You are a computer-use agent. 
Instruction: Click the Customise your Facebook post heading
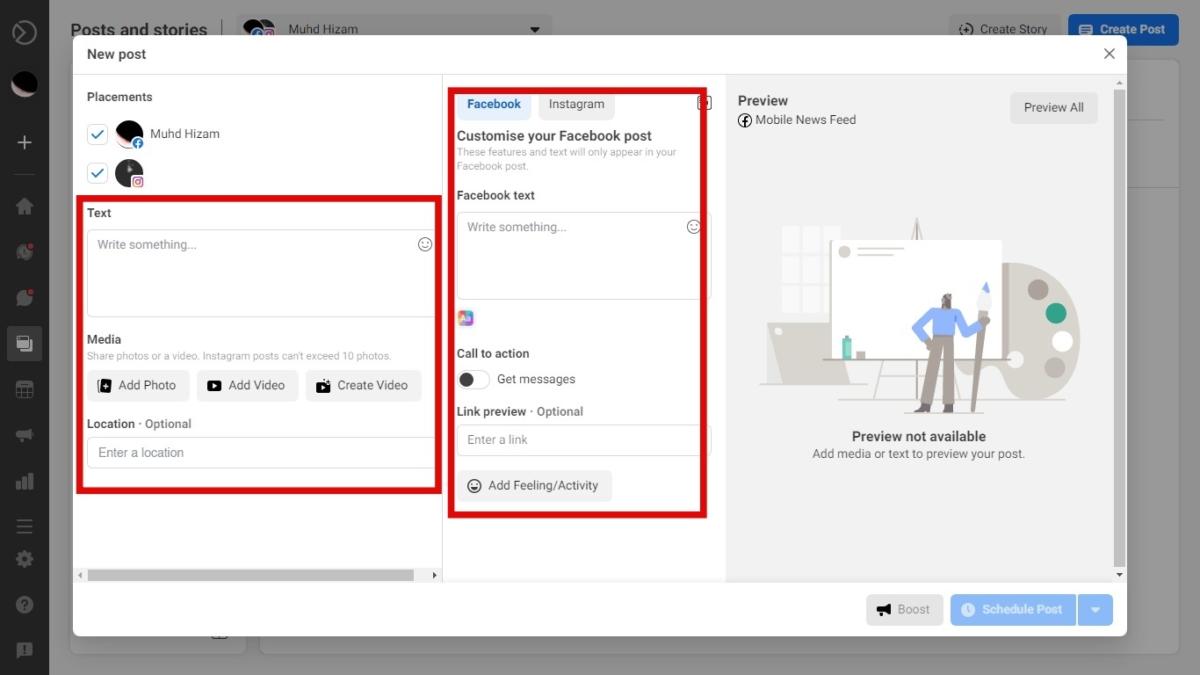(554, 136)
